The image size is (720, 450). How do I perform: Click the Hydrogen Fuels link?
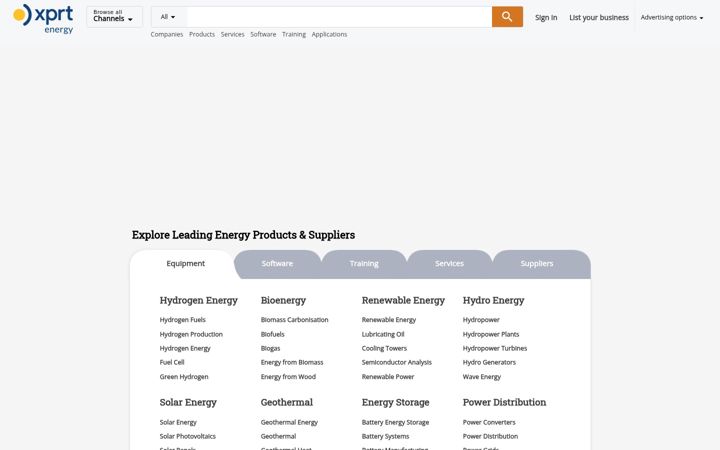click(x=183, y=320)
